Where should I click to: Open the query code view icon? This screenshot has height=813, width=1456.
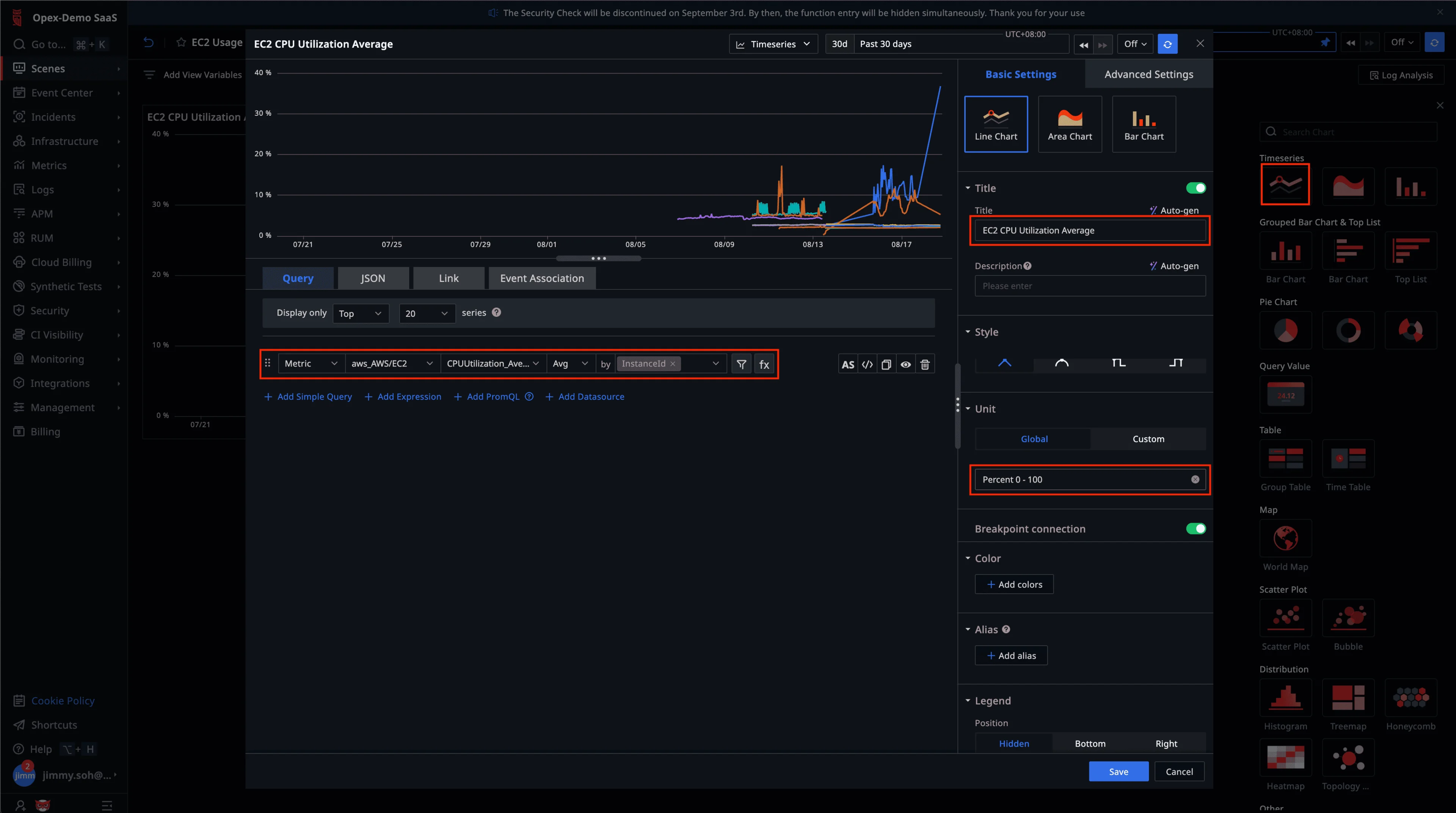coord(867,364)
